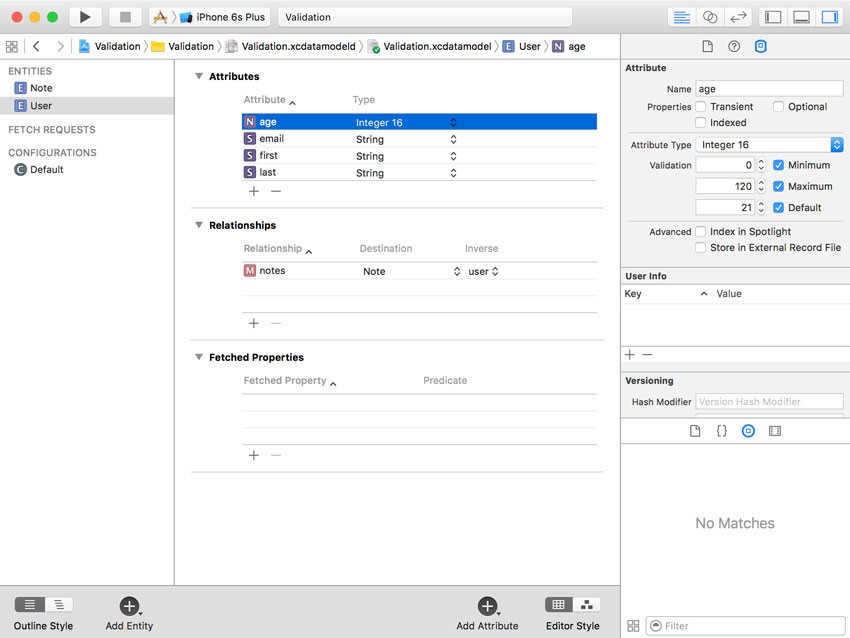Open the User entity breadcrumb

coord(521,47)
